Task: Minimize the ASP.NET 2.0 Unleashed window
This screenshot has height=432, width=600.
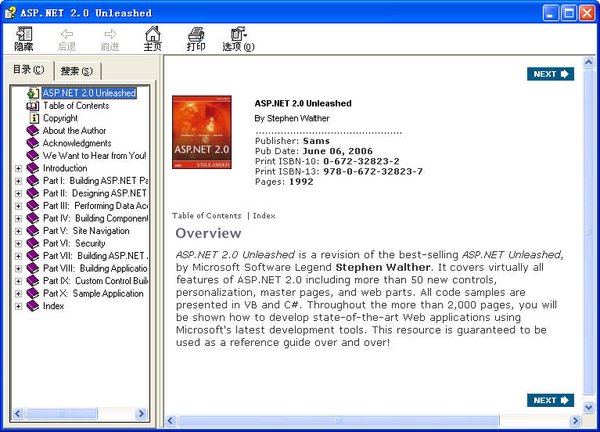Action: coord(551,13)
